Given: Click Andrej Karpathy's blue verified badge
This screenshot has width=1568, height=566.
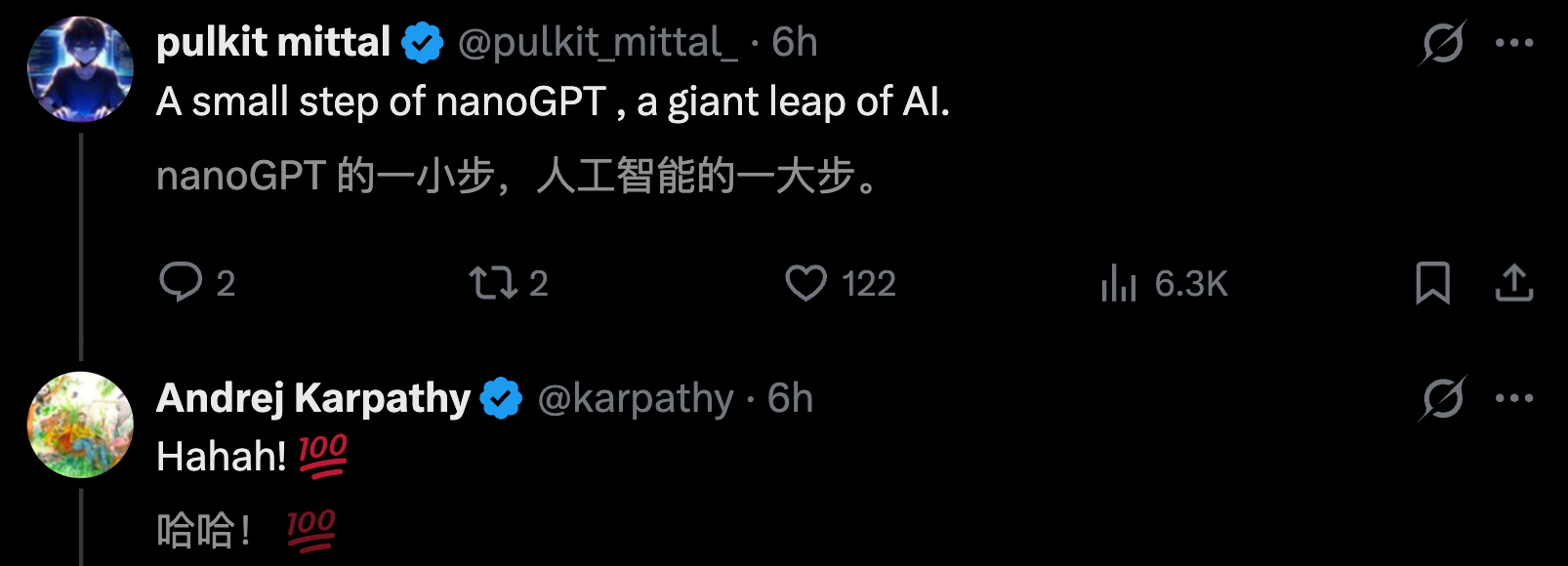Looking at the screenshot, I should [x=502, y=398].
